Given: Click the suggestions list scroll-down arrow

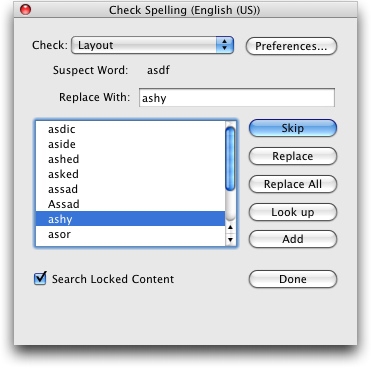Looking at the screenshot, I should [x=230, y=240].
